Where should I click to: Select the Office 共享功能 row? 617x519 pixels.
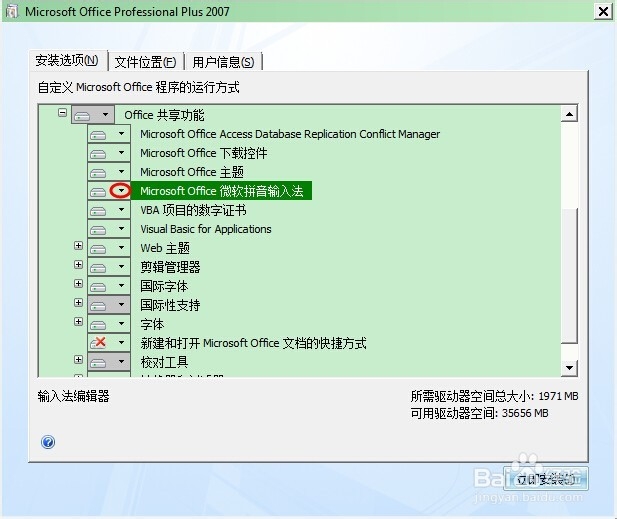[164, 115]
